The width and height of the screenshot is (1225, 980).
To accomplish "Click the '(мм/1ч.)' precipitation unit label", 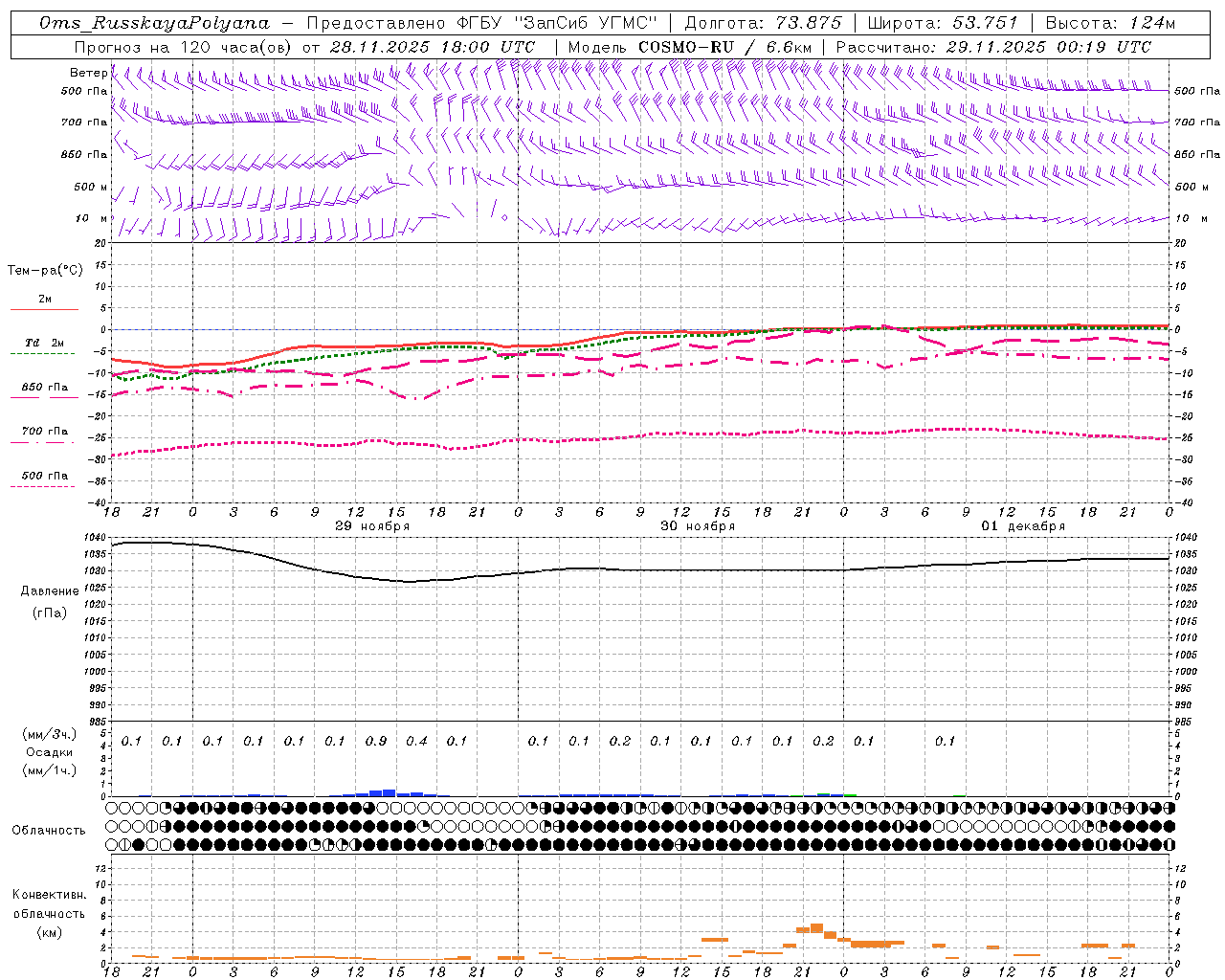I will click(x=50, y=770).
